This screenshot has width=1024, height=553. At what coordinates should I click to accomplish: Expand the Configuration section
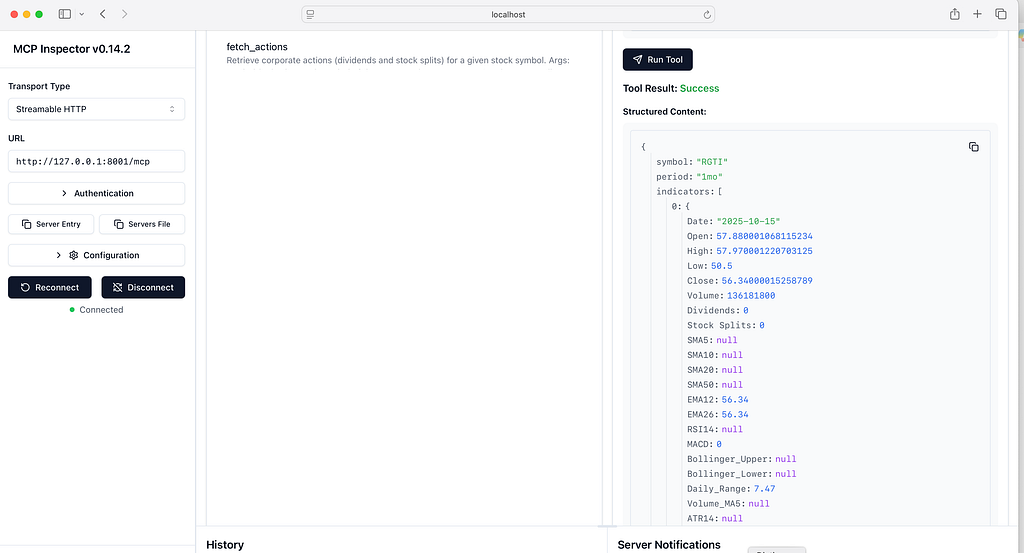coord(97,255)
